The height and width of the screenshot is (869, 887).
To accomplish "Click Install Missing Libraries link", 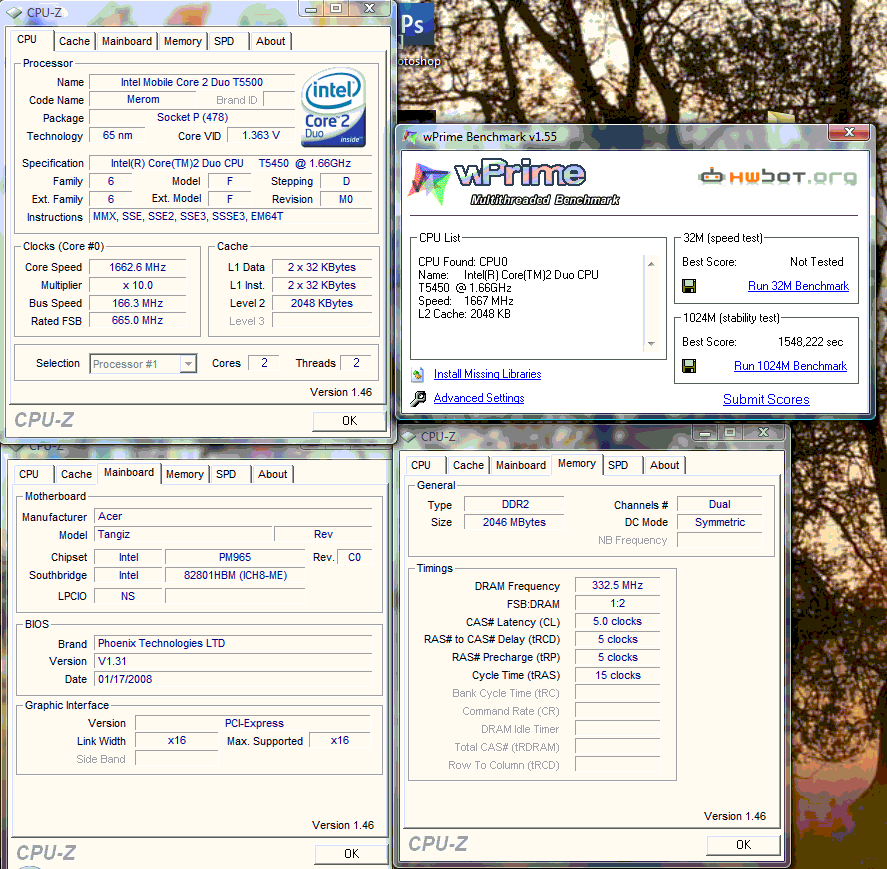I will coord(487,374).
